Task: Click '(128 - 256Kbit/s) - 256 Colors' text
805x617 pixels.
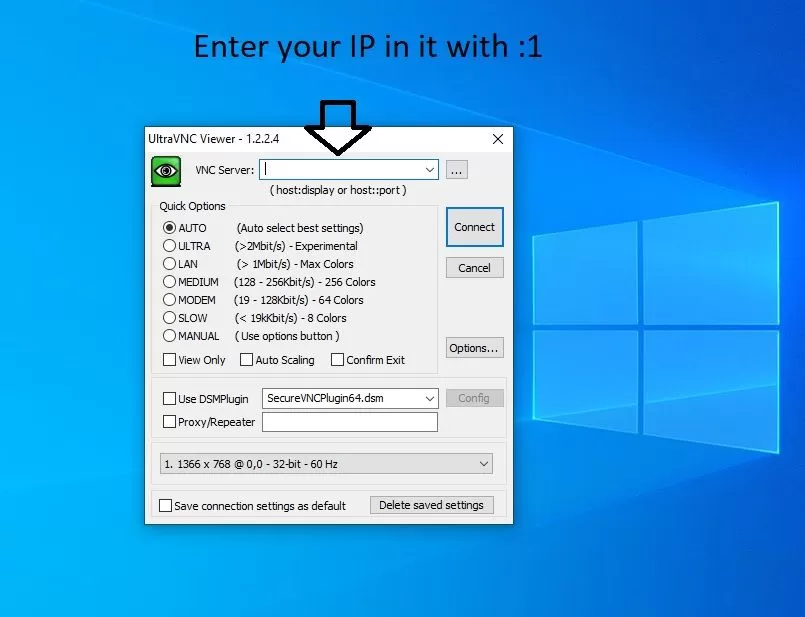Action: tap(304, 282)
